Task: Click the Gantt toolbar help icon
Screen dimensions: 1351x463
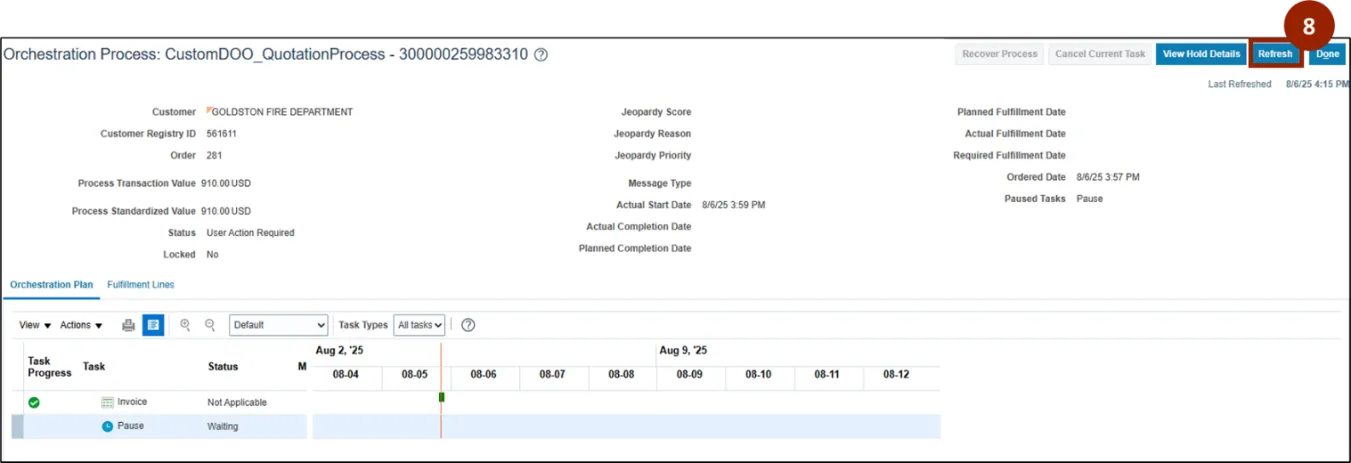Action: [x=467, y=325]
